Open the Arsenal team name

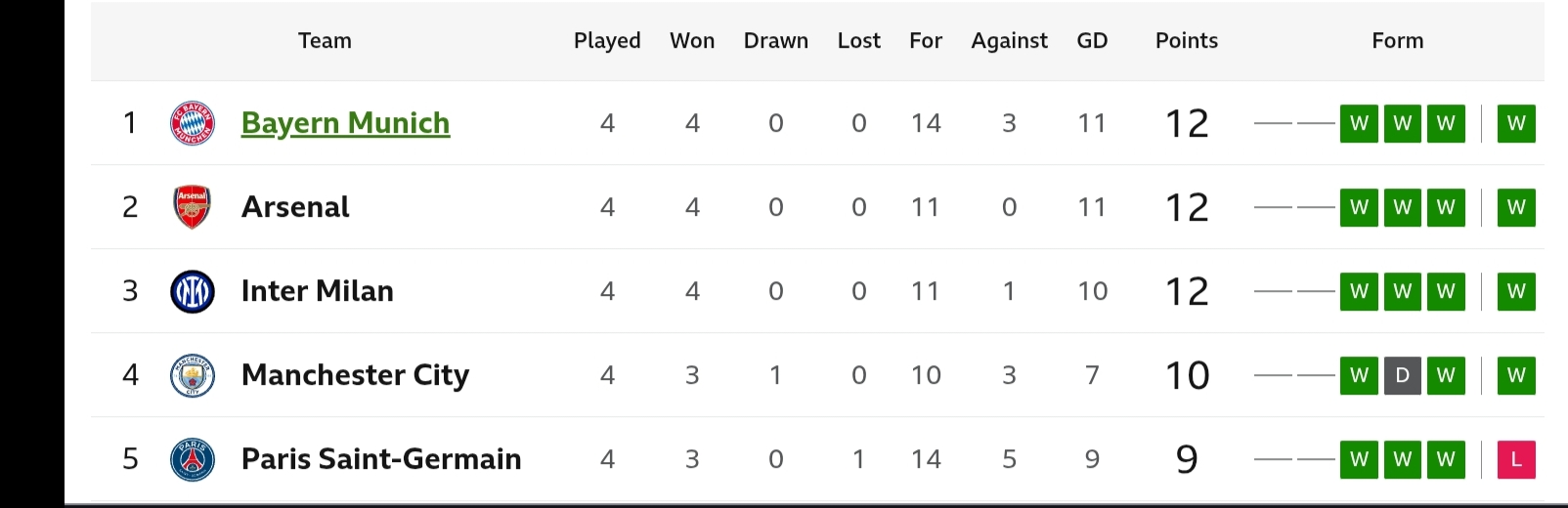click(295, 207)
